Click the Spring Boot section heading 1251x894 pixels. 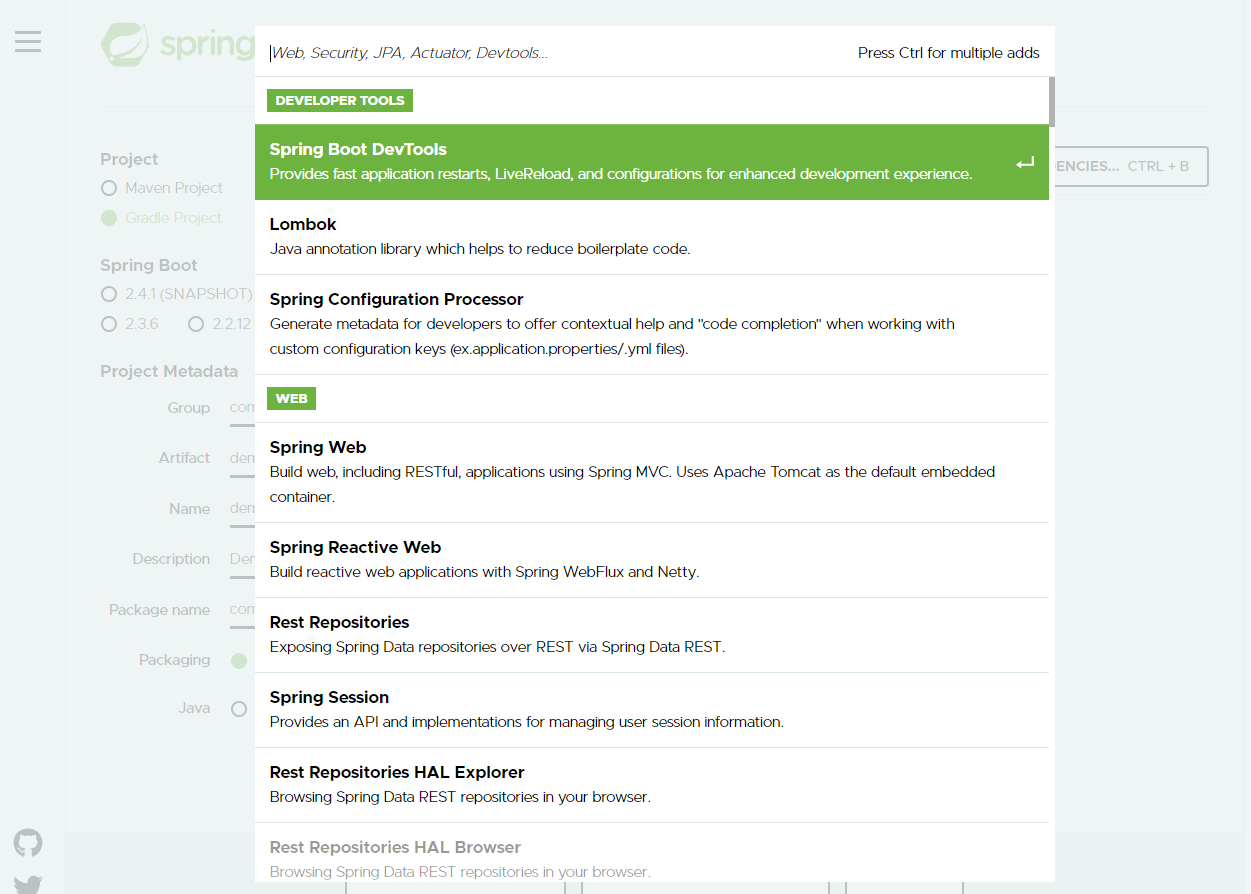[x=149, y=265]
